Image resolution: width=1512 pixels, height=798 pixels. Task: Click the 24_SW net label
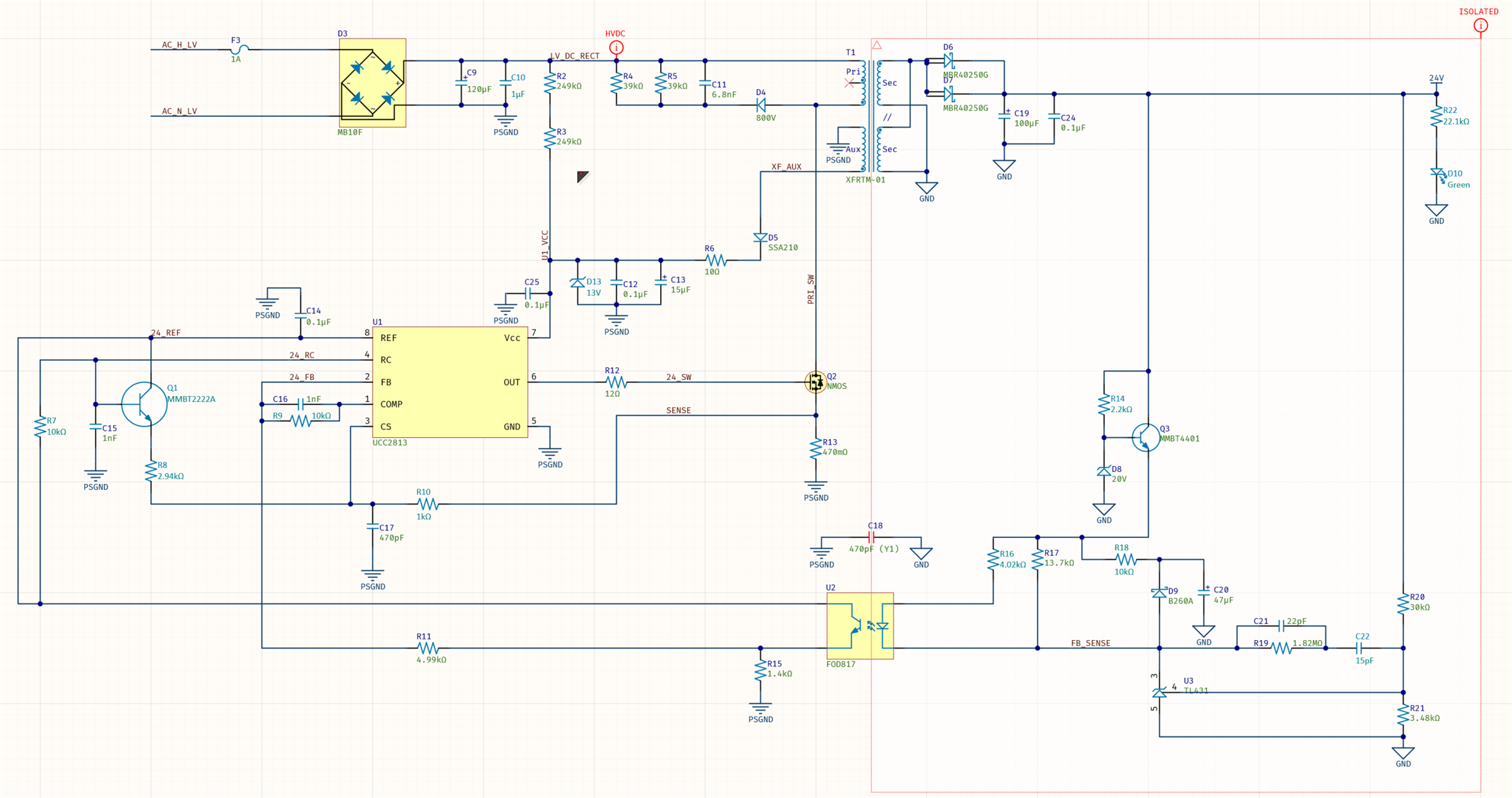coord(679,377)
